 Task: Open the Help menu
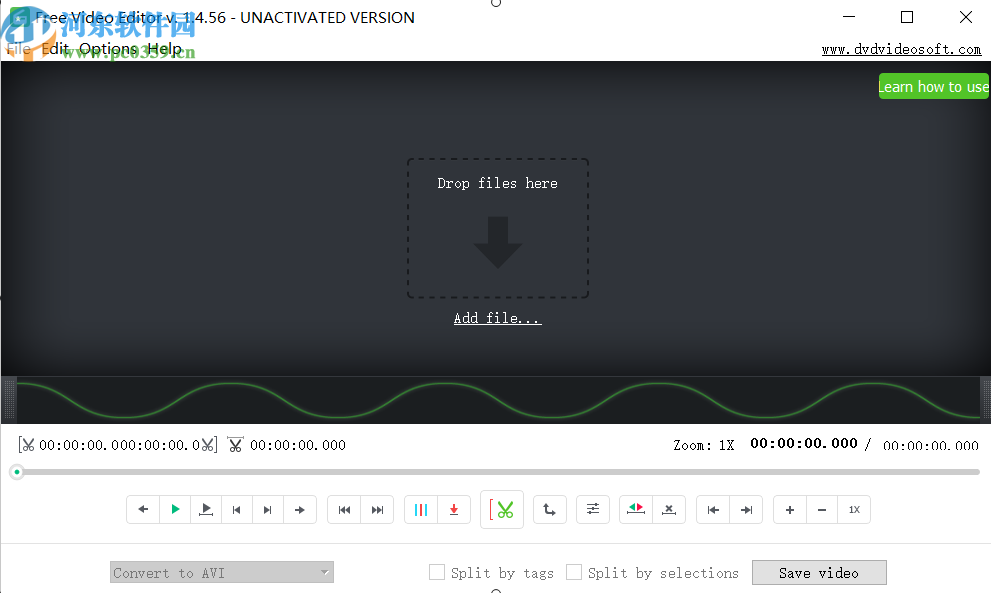164,49
